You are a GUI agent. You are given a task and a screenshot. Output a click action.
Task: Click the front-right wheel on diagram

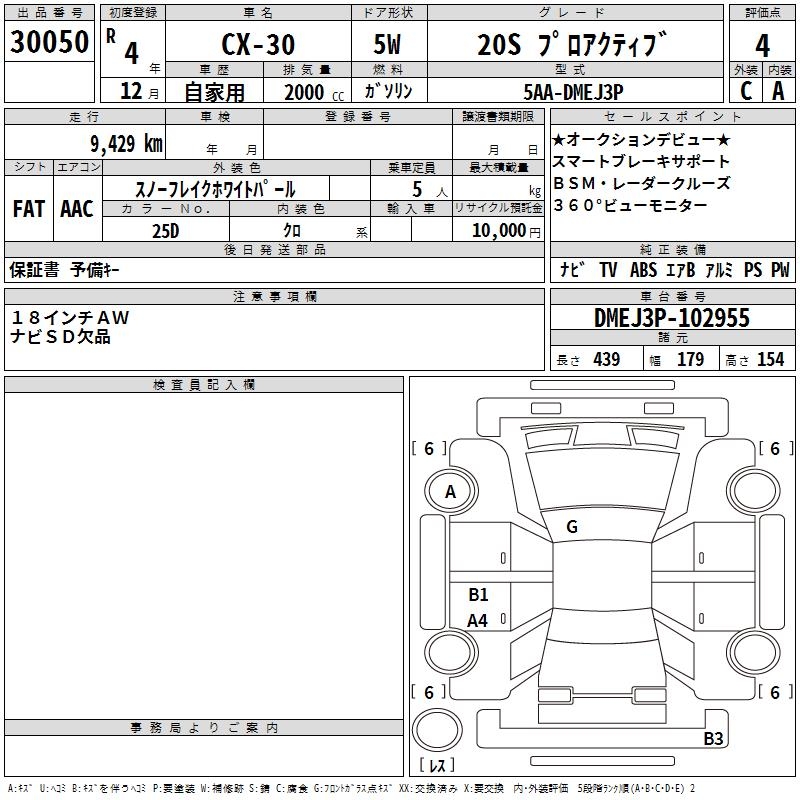(754, 491)
